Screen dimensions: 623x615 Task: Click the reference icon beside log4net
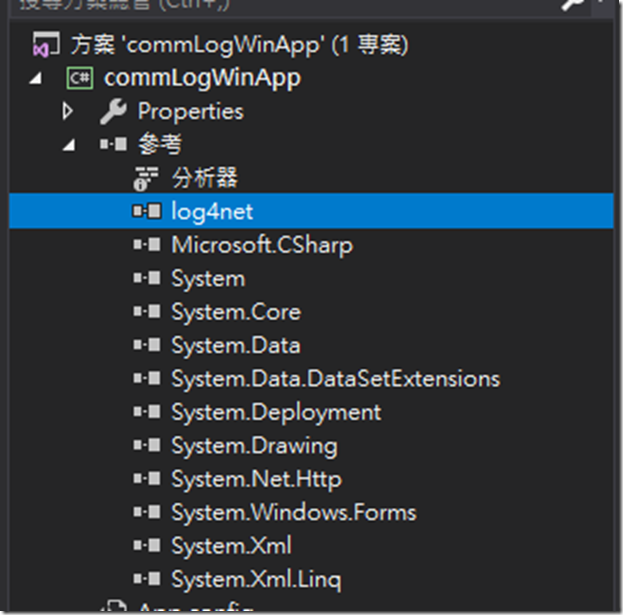click(147, 211)
